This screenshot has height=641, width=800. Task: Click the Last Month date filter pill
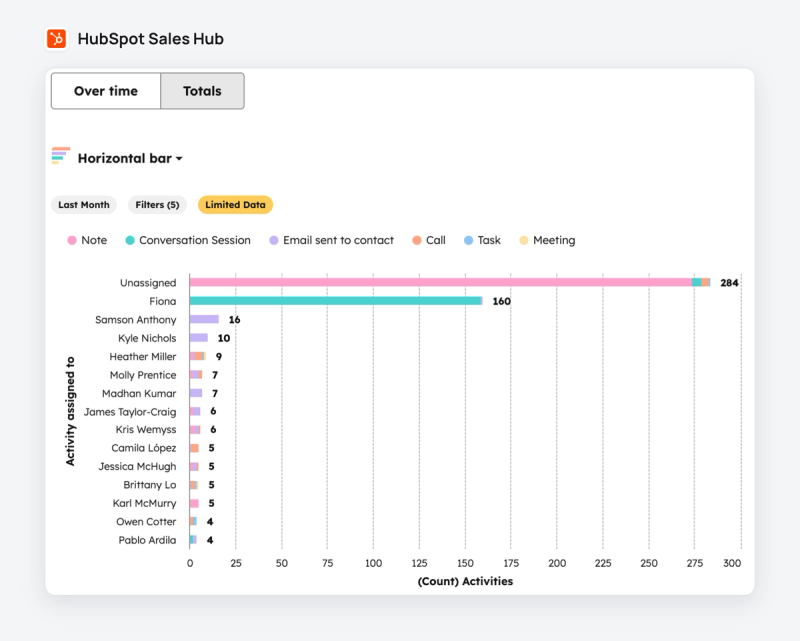pos(84,205)
